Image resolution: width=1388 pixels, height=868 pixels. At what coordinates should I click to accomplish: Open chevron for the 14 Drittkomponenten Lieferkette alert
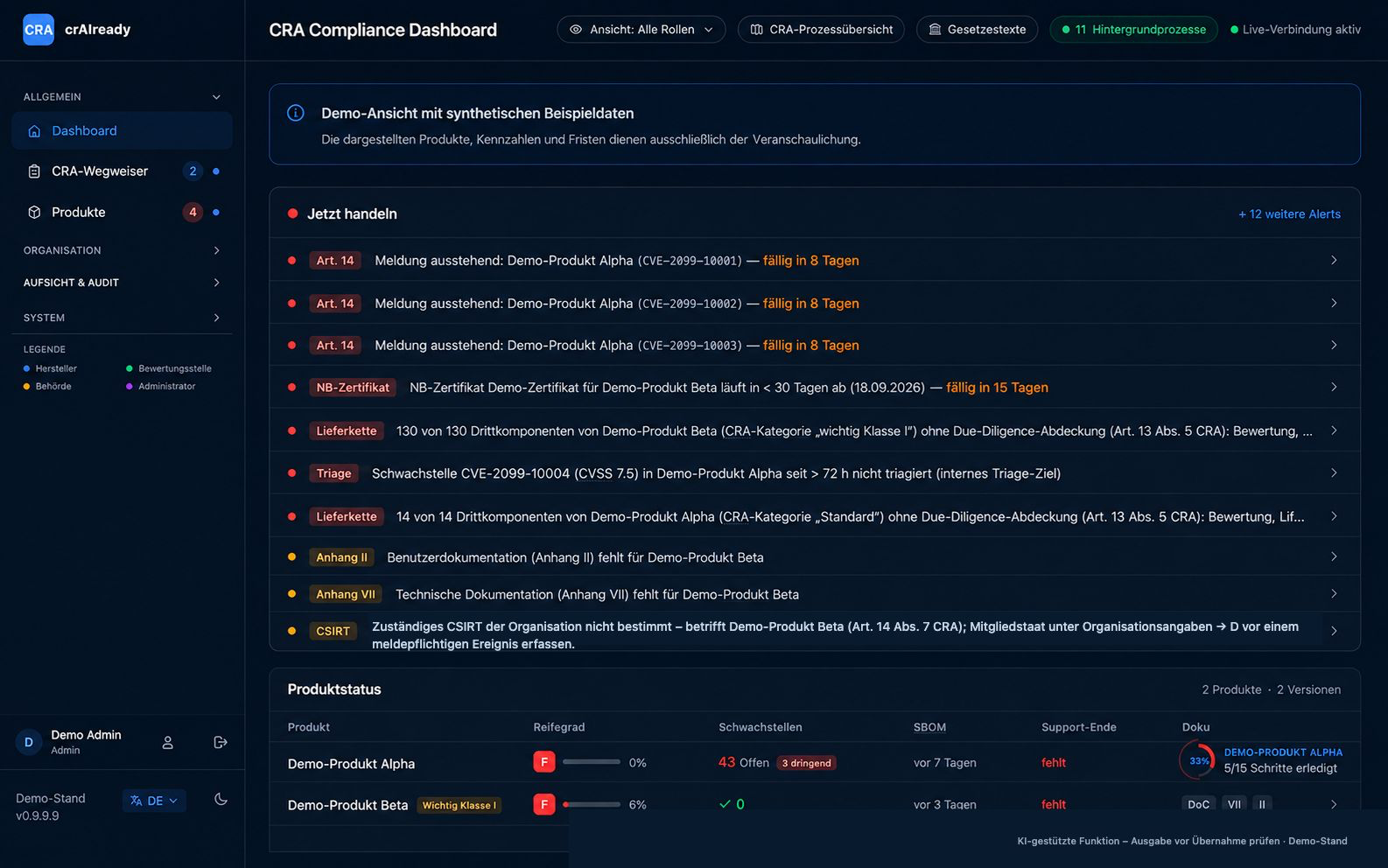[x=1334, y=516]
